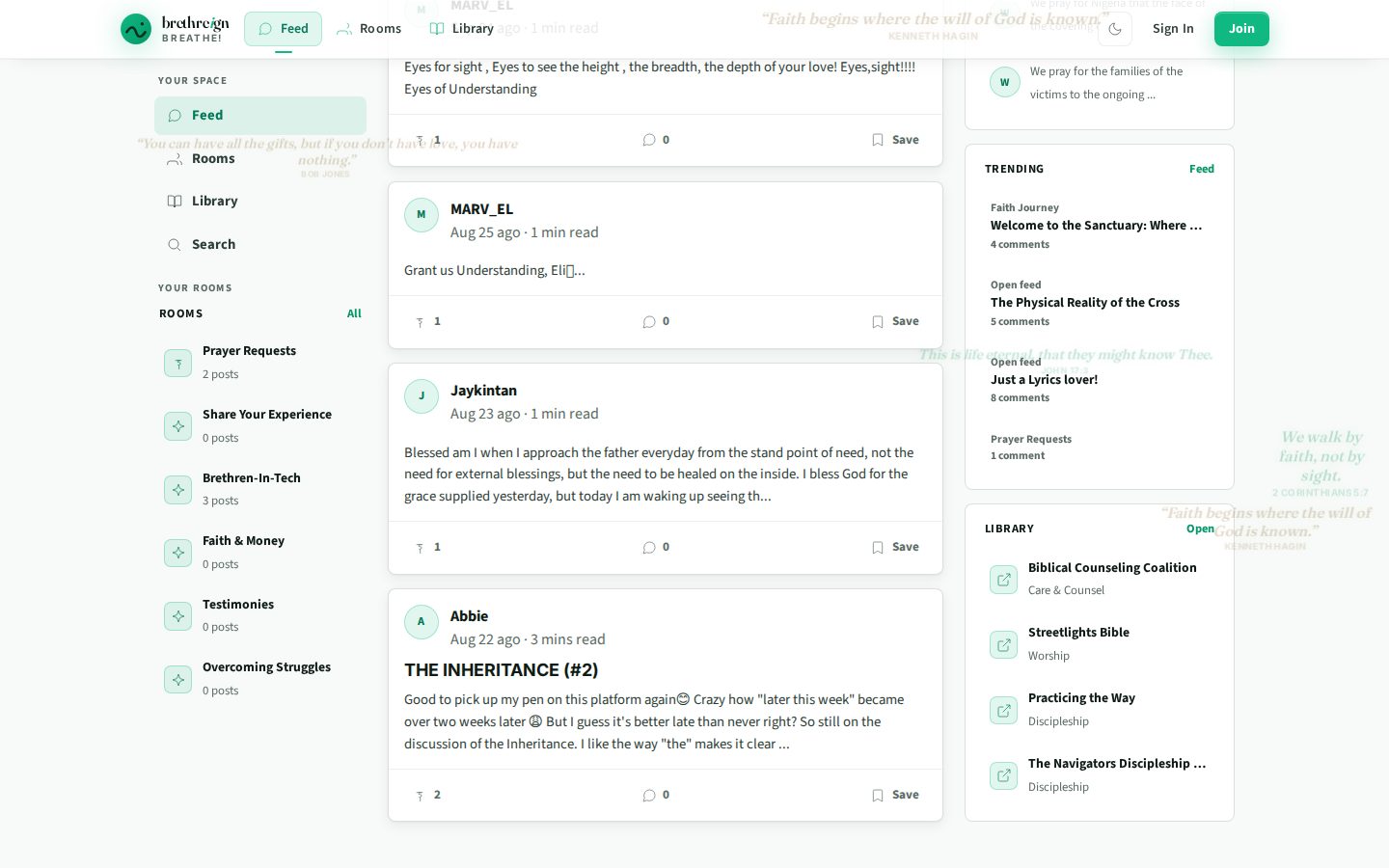Select Rooms in the sidebar
Viewport: 1389px width, 868px height.
pyautogui.click(x=260, y=159)
